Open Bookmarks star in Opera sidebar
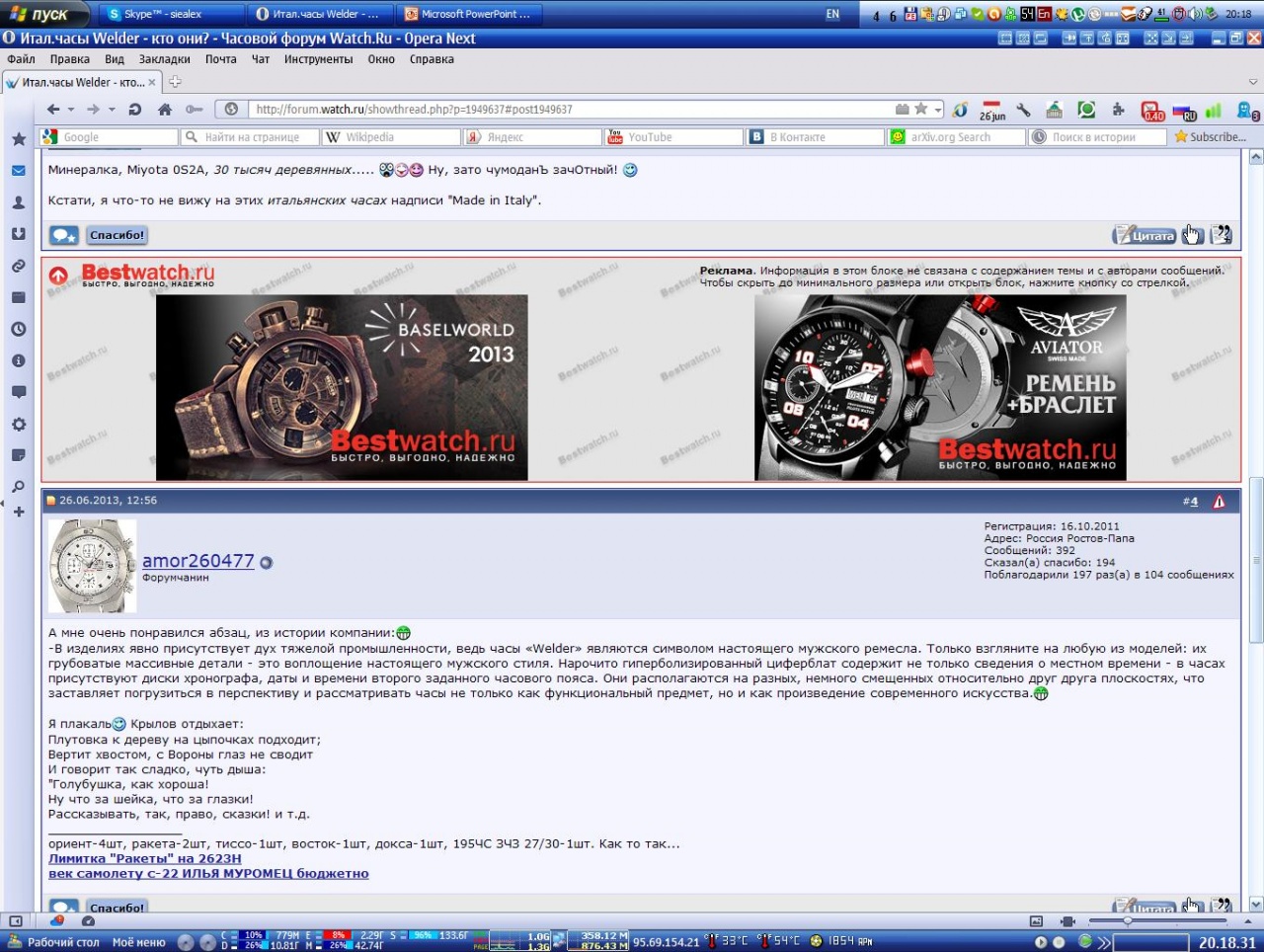The width and height of the screenshot is (1264, 952). [x=19, y=139]
